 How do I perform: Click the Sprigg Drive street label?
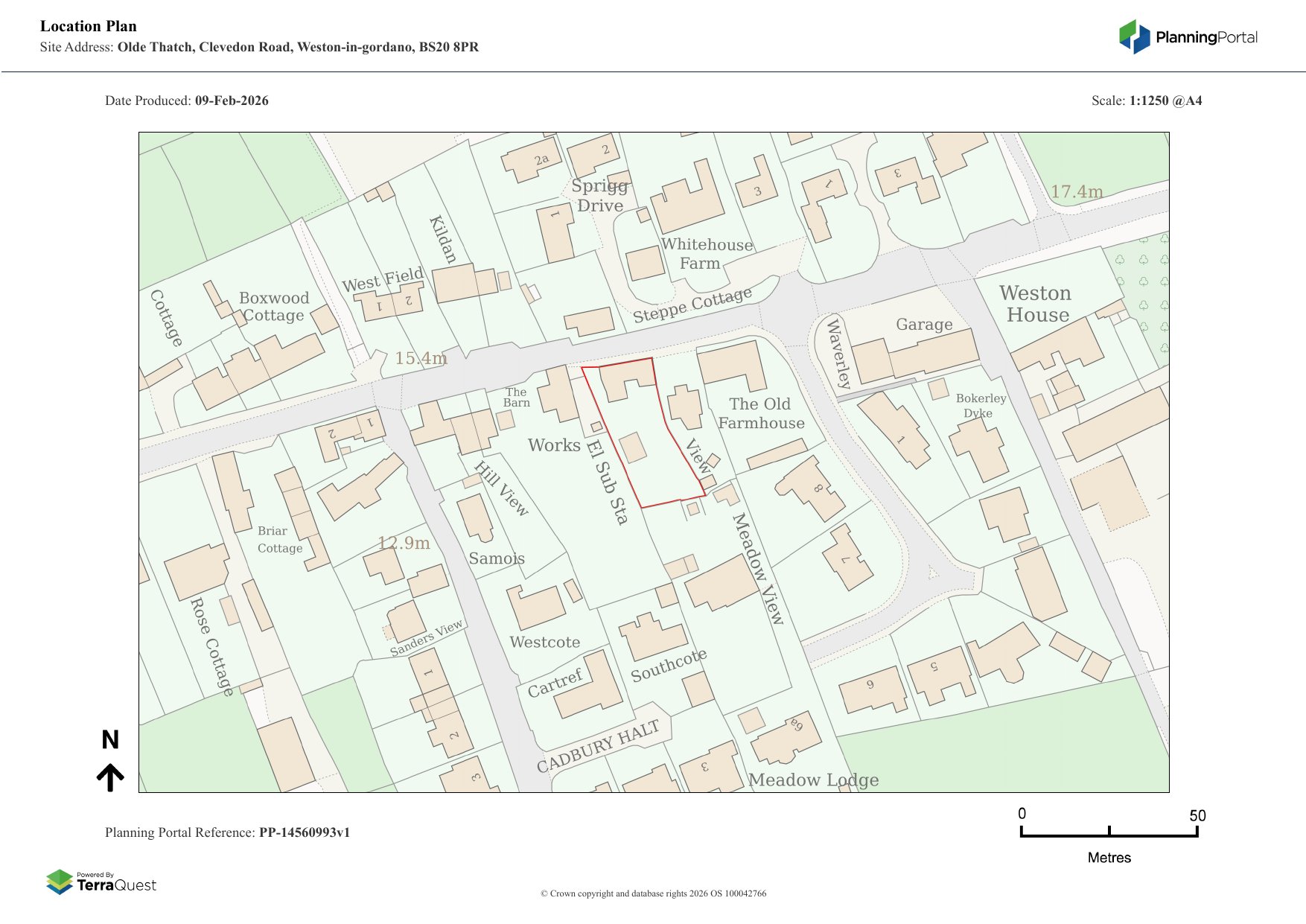tap(600, 196)
